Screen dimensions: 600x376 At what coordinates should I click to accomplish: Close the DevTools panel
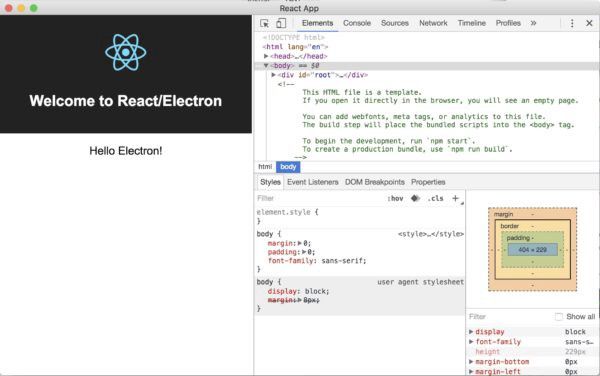tap(589, 23)
